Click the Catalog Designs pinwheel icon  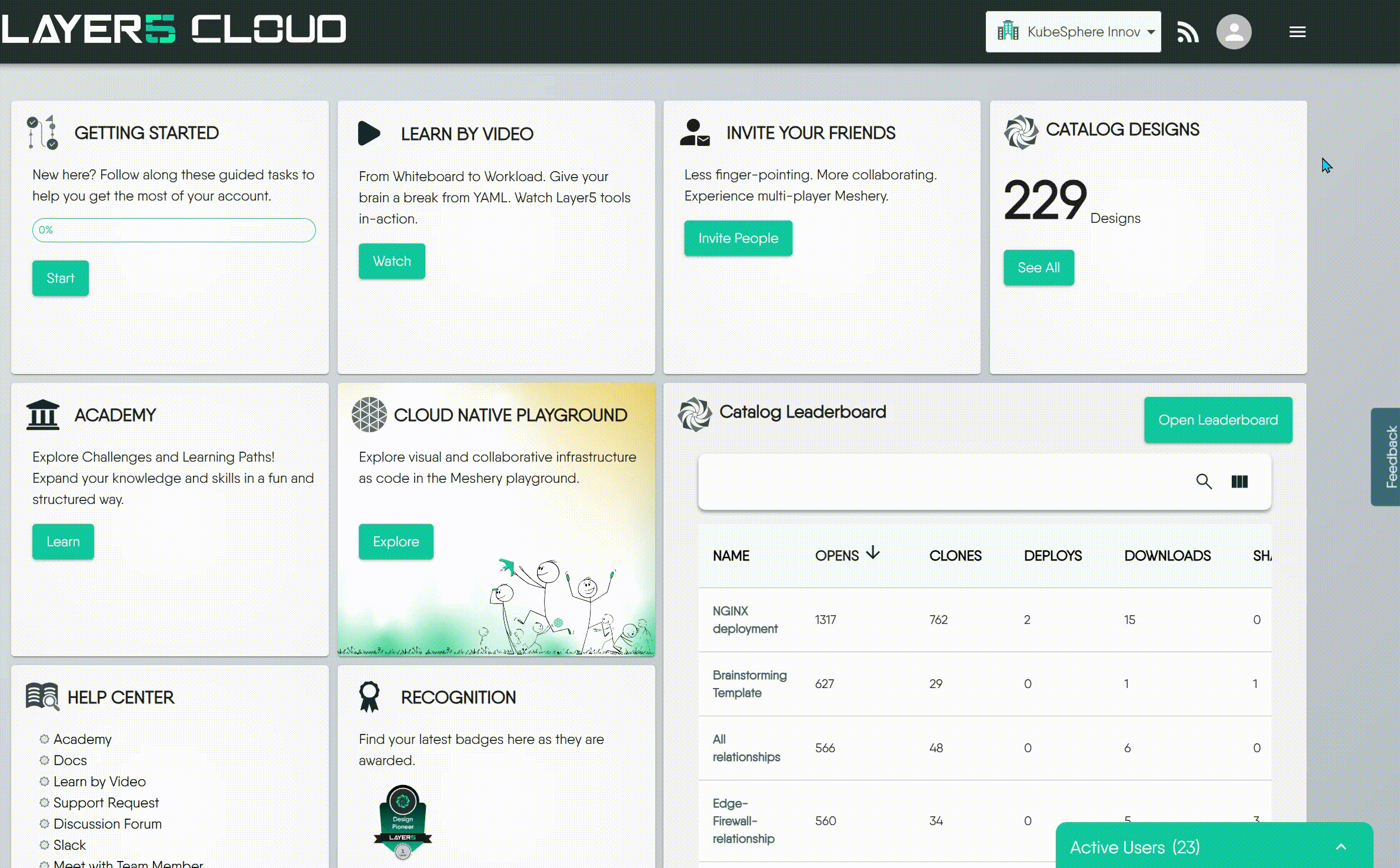pos(1021,132)
